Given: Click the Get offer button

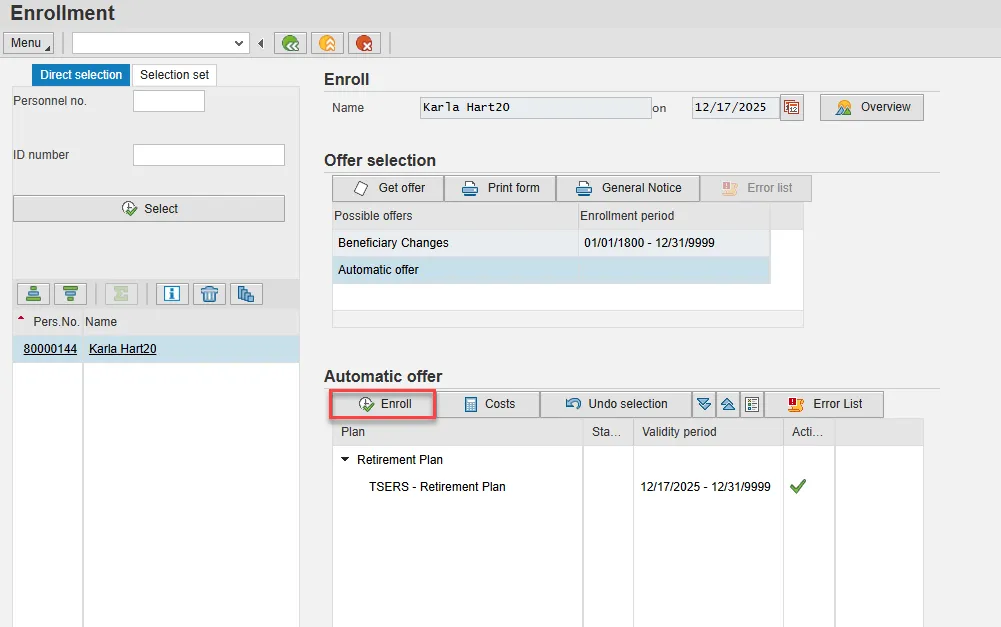Looking at the screenshot, I should click(x=389, y=188).
